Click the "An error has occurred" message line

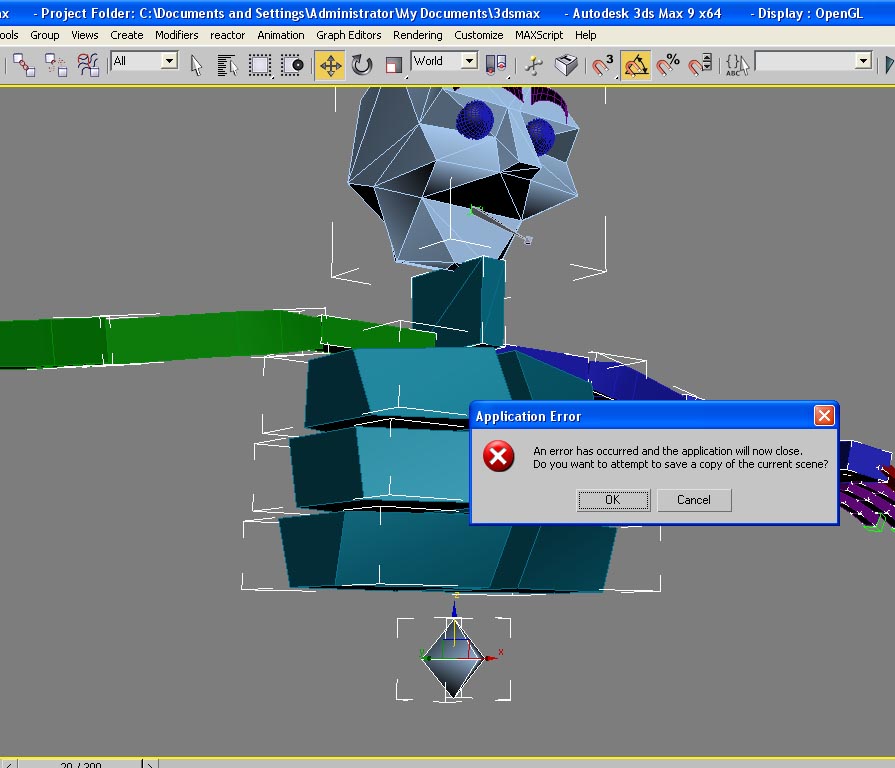(668, 451)
